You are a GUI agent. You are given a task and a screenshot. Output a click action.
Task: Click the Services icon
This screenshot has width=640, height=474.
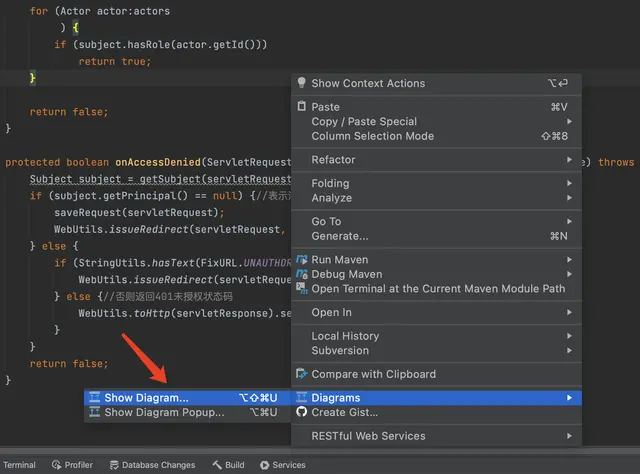point(264,465)
